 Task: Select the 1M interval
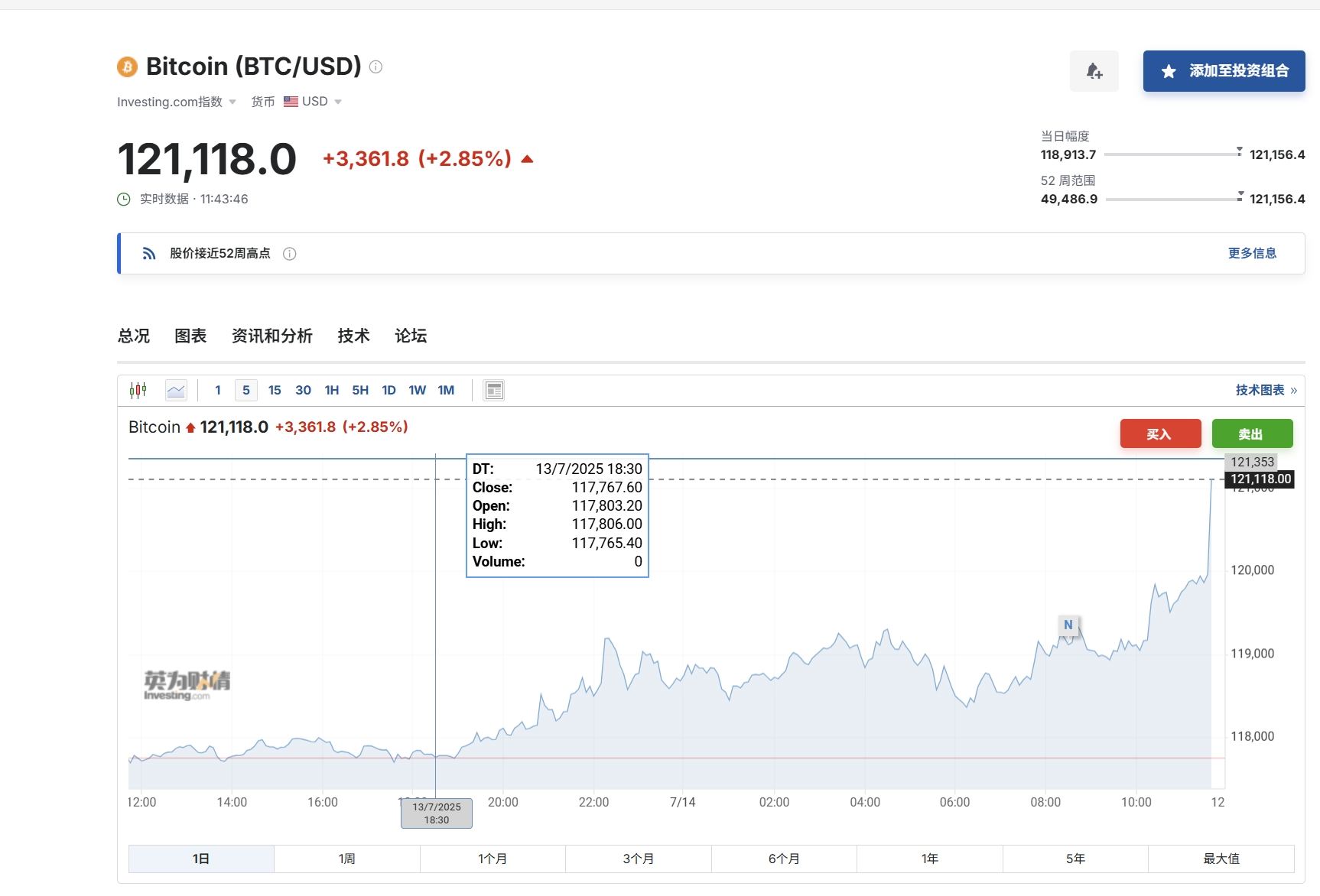click(x=446, y=391)
